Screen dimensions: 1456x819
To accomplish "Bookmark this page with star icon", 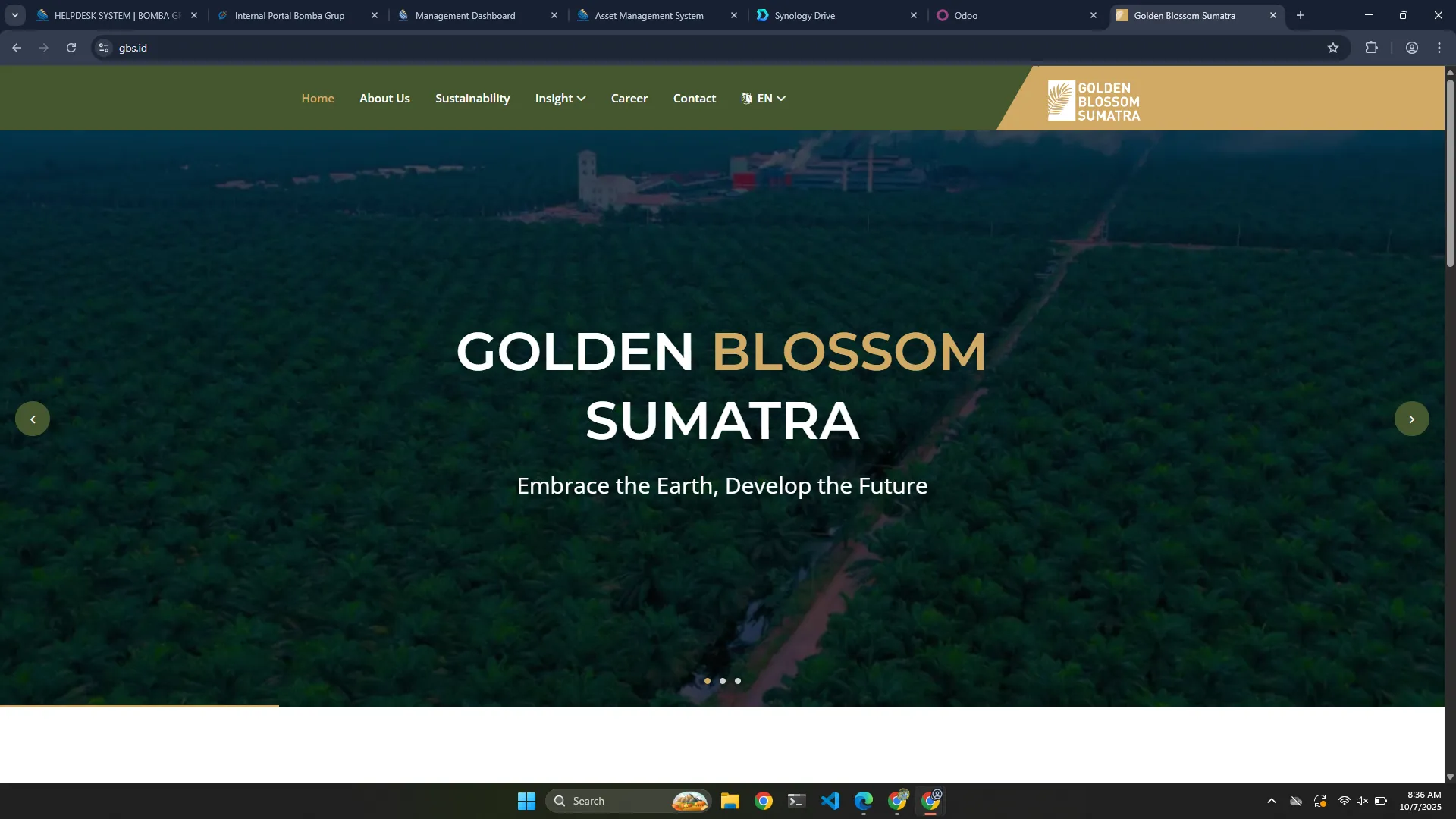I will pyautogui.click(x=1333, y=48).
